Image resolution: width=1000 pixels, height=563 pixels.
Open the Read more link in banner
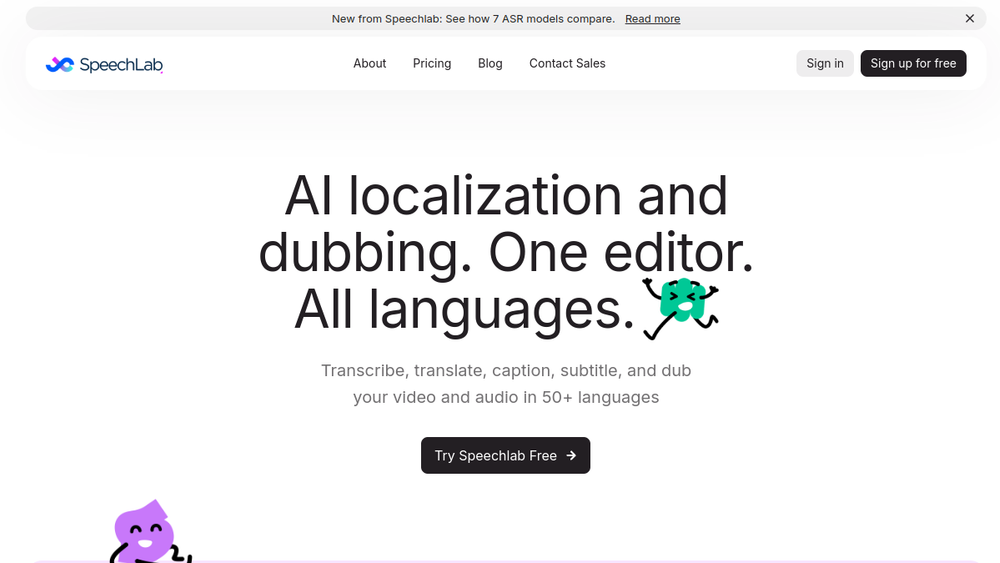[x=652, y=19]
